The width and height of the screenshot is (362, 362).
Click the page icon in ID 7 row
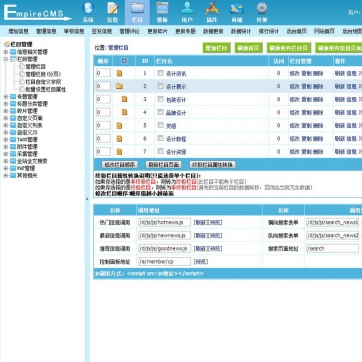(119, 152)
